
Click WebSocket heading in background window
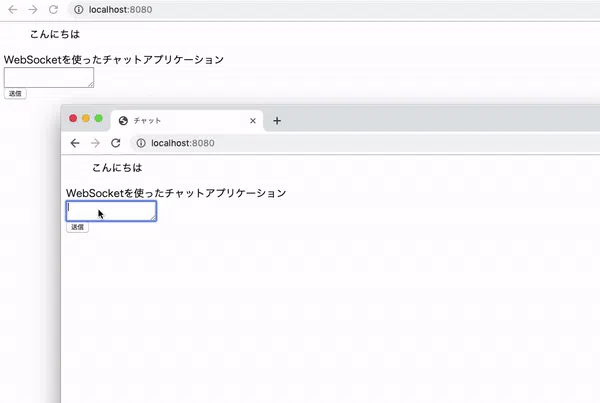(x=114, y=60)
